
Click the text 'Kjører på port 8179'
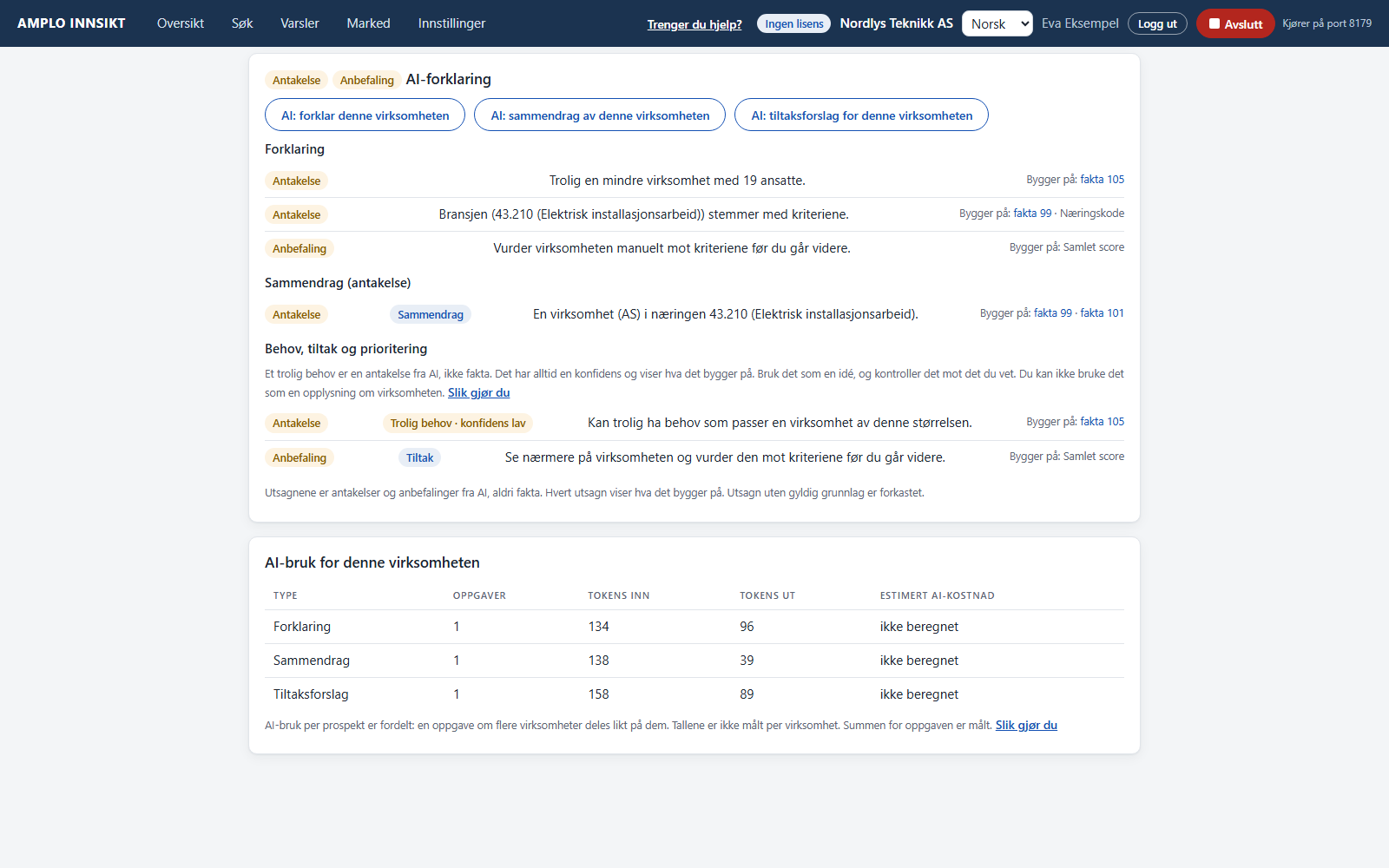click(x=1326, y=23)
